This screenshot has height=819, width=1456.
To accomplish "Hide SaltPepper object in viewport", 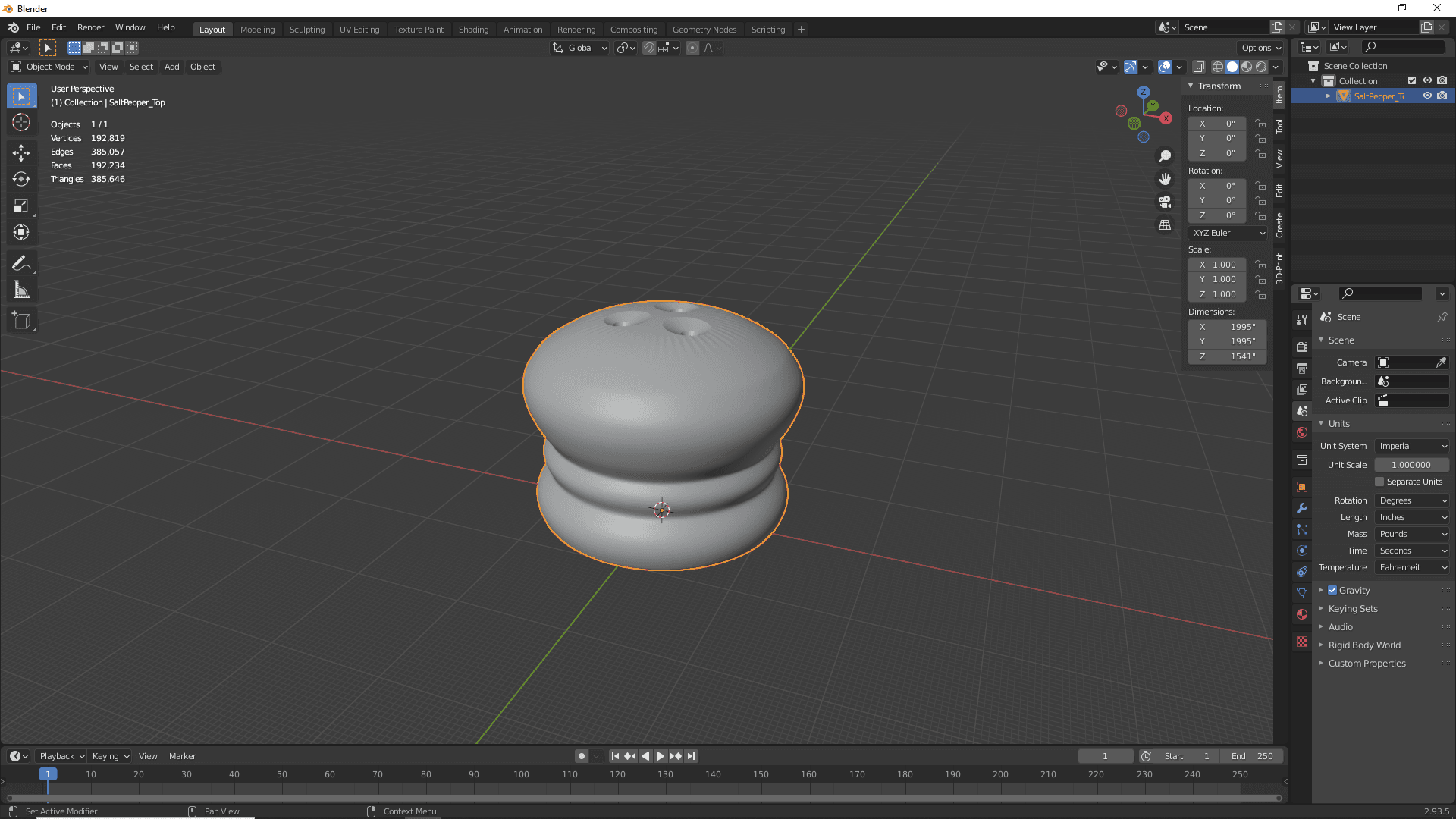I will click(1427, 96).
